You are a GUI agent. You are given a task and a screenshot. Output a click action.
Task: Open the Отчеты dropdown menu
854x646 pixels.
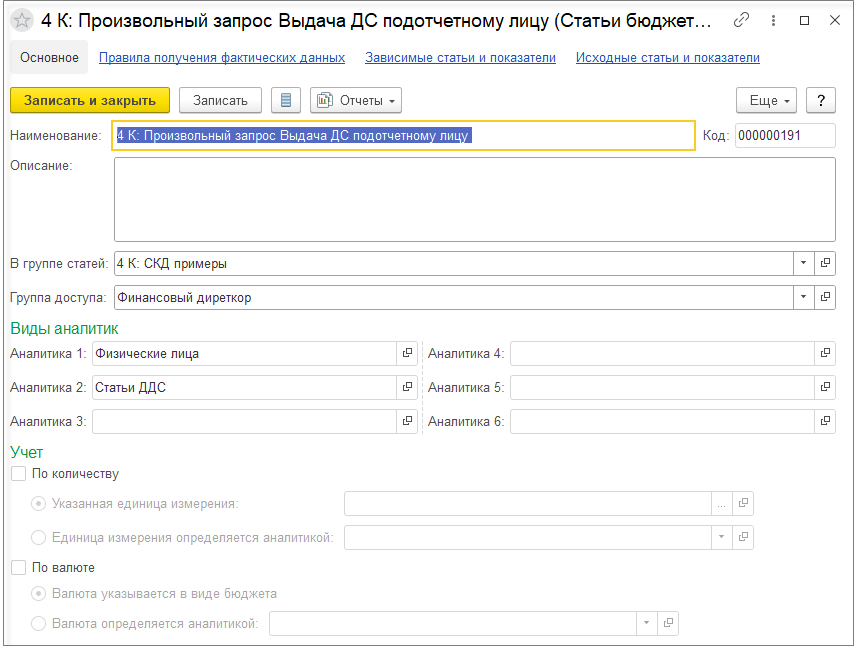pos(356,100)
